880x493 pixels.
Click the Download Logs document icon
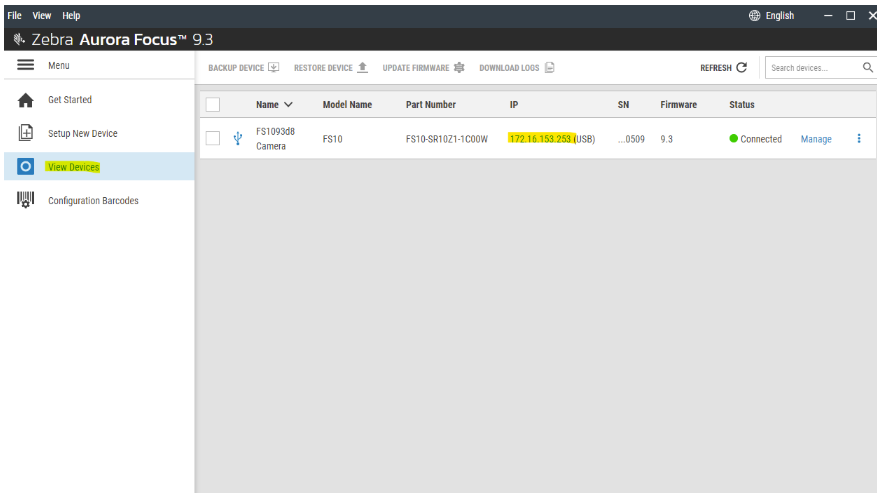(x=549, y=67)
